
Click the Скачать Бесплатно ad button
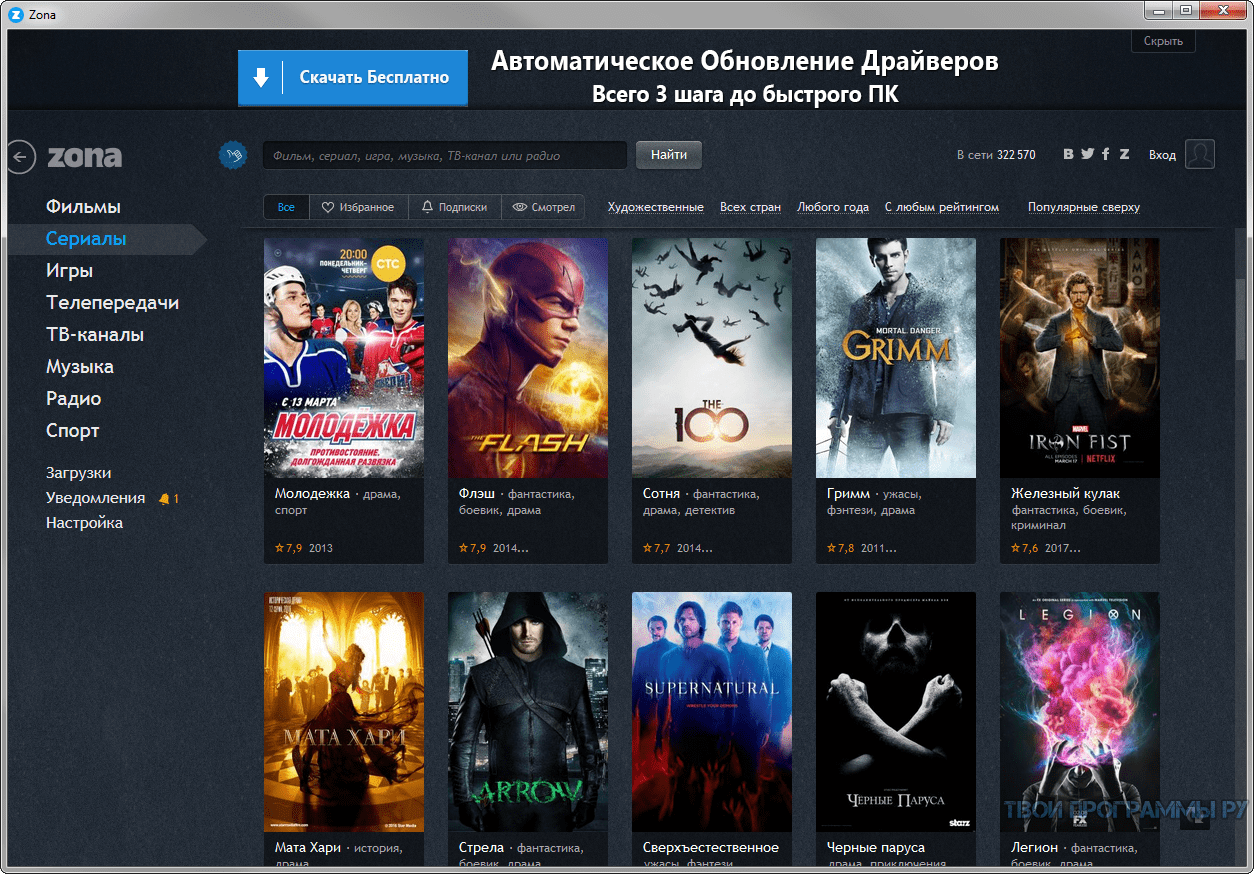coord(353,77)
